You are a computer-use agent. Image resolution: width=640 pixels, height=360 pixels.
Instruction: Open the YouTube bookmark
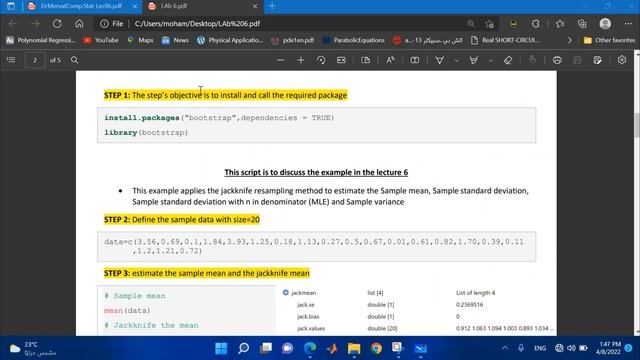click(101, 40)
